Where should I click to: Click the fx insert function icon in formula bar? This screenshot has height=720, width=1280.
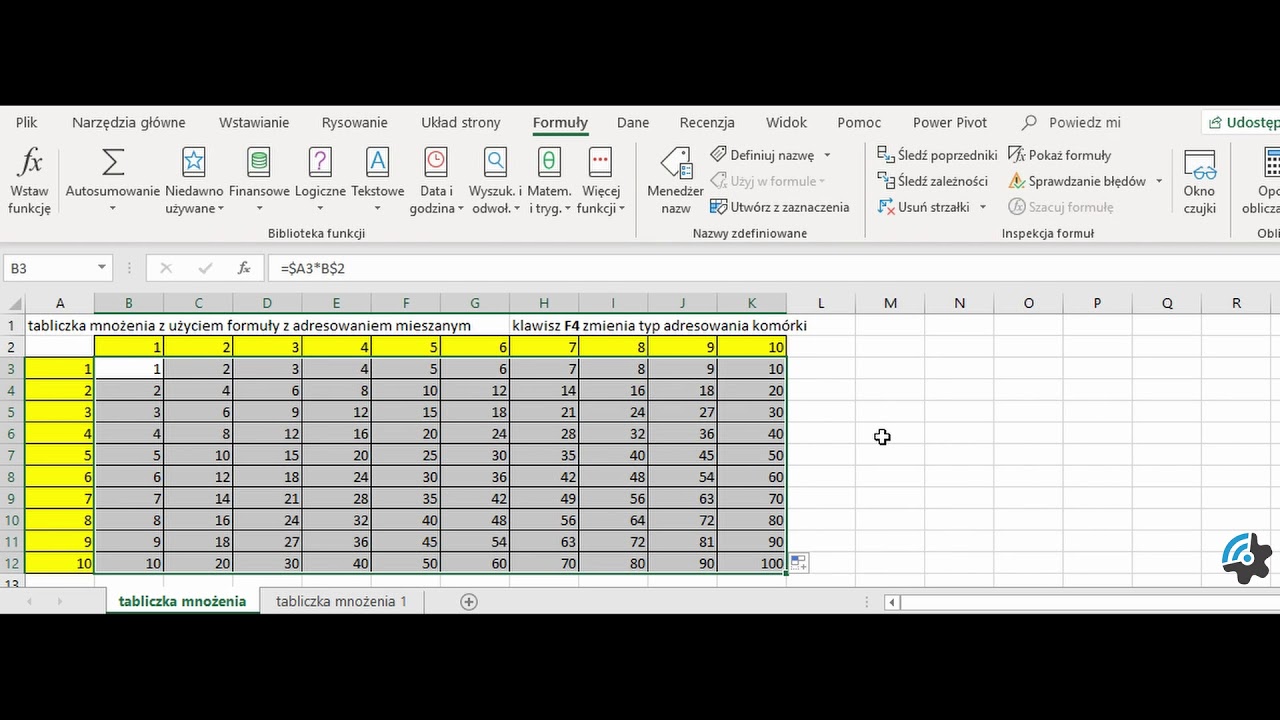coord(244,268)
